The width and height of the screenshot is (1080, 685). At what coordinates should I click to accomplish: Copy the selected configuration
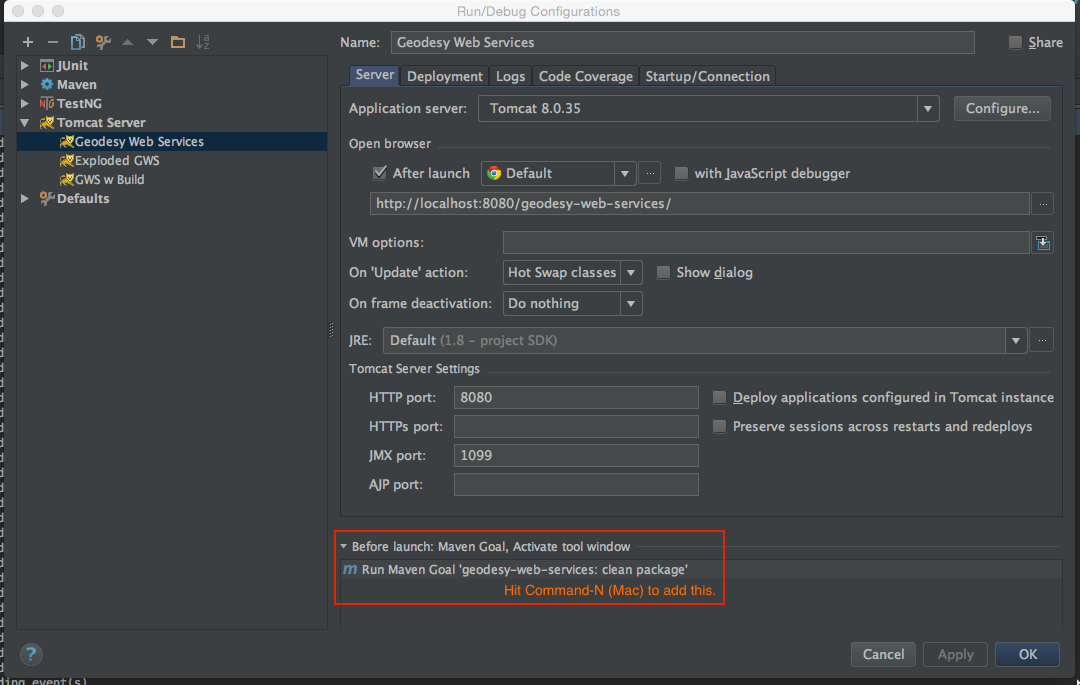coord(78,42)
